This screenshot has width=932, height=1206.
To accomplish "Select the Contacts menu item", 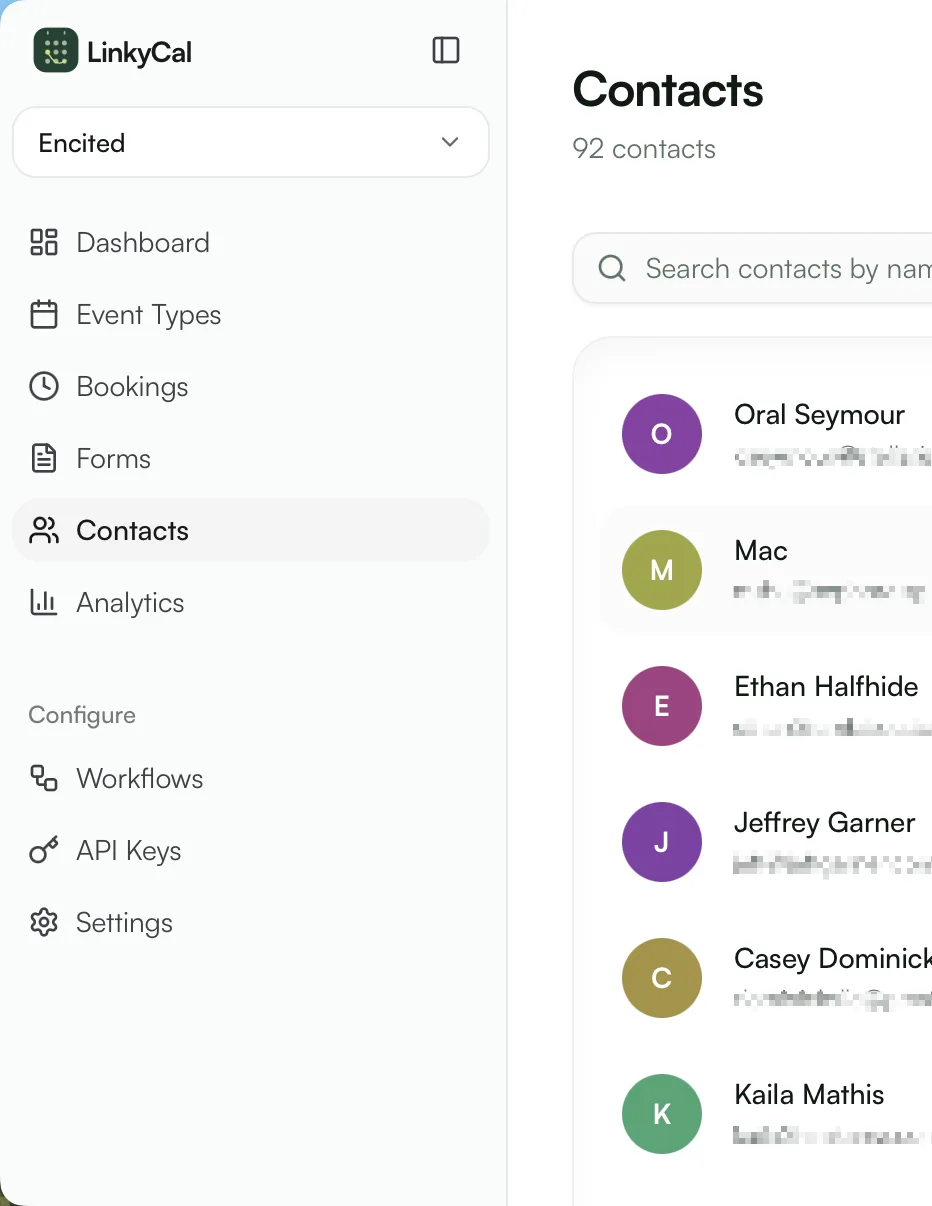I will pos(251,530).
